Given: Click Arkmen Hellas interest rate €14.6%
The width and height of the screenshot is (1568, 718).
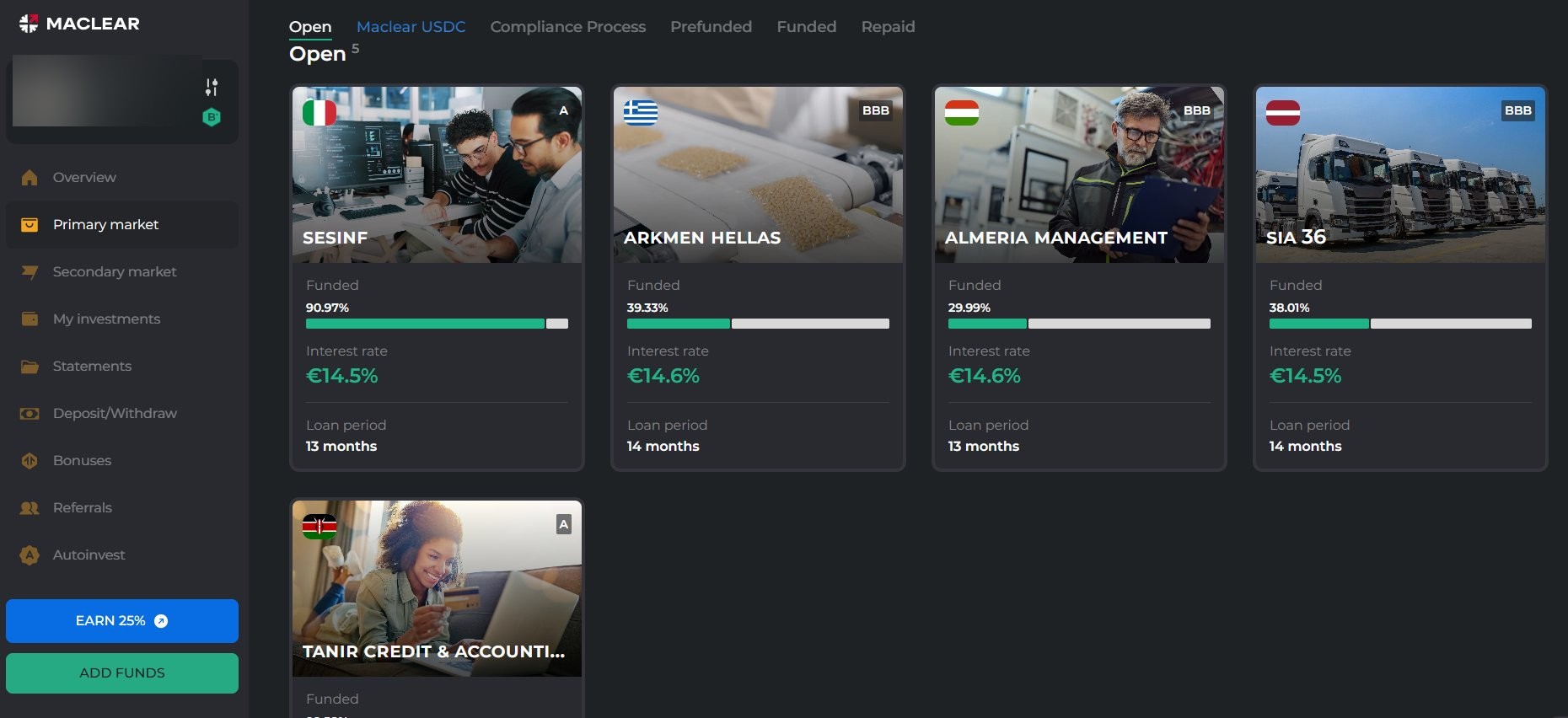Looking at the screenshot, I should pos(663,376).
